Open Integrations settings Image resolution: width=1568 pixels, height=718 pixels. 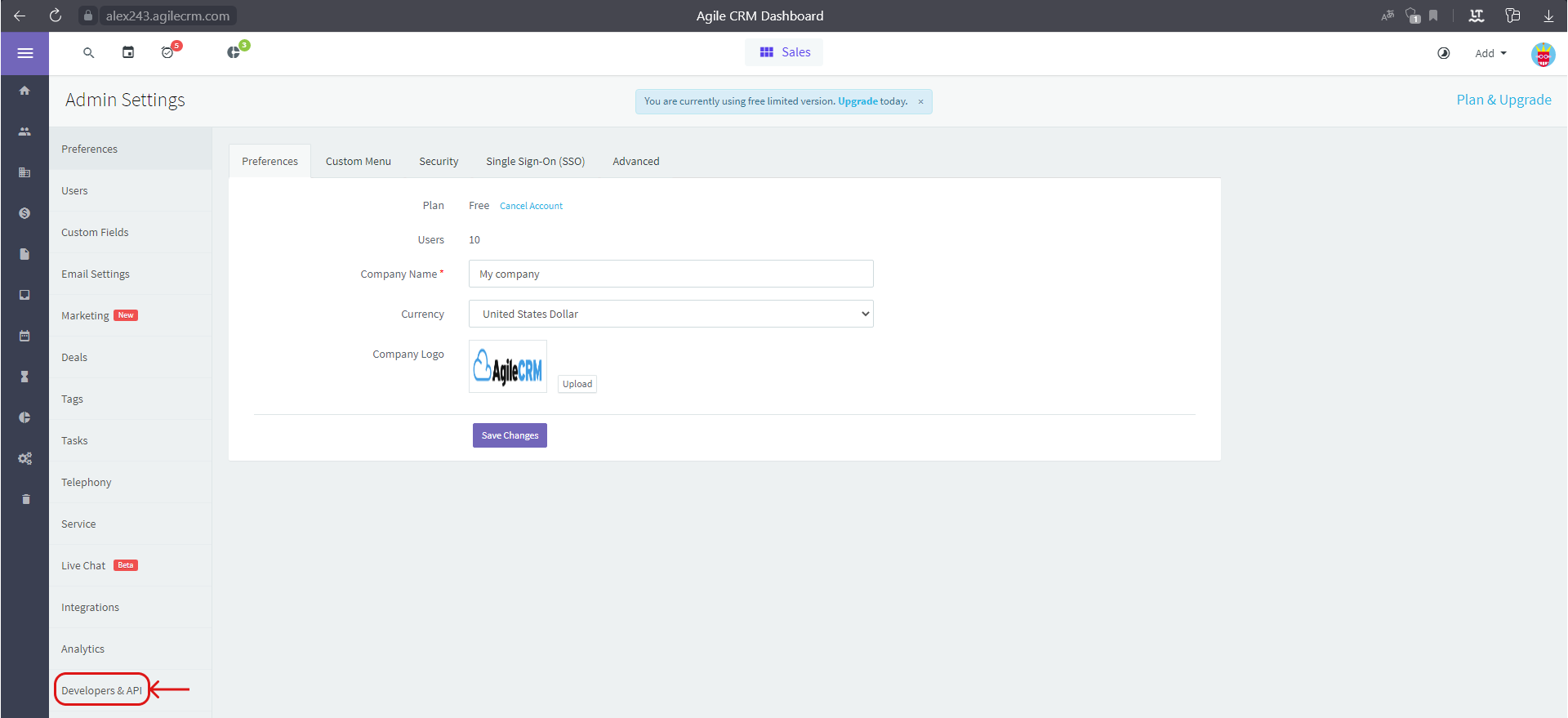(130, 607)
